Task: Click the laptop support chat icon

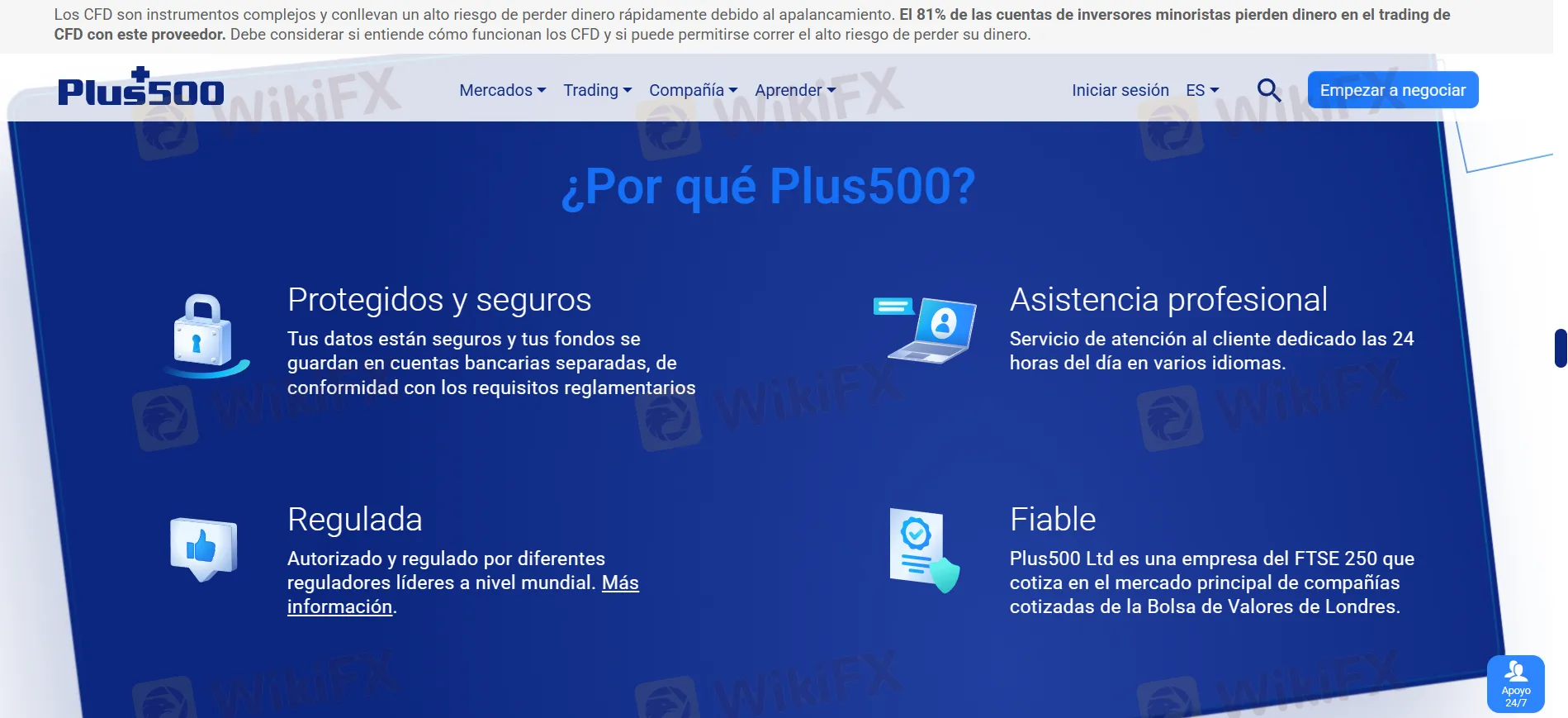Action: tap(925, 330)
